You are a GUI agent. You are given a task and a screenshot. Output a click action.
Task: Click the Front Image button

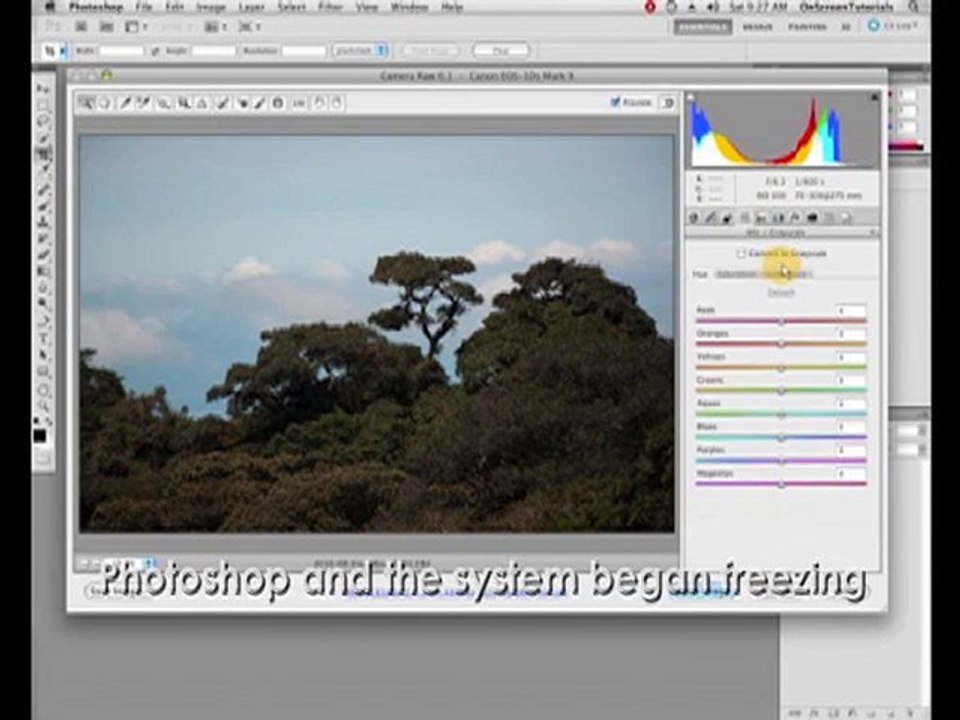pyautogui.click(x=430, y=51)
